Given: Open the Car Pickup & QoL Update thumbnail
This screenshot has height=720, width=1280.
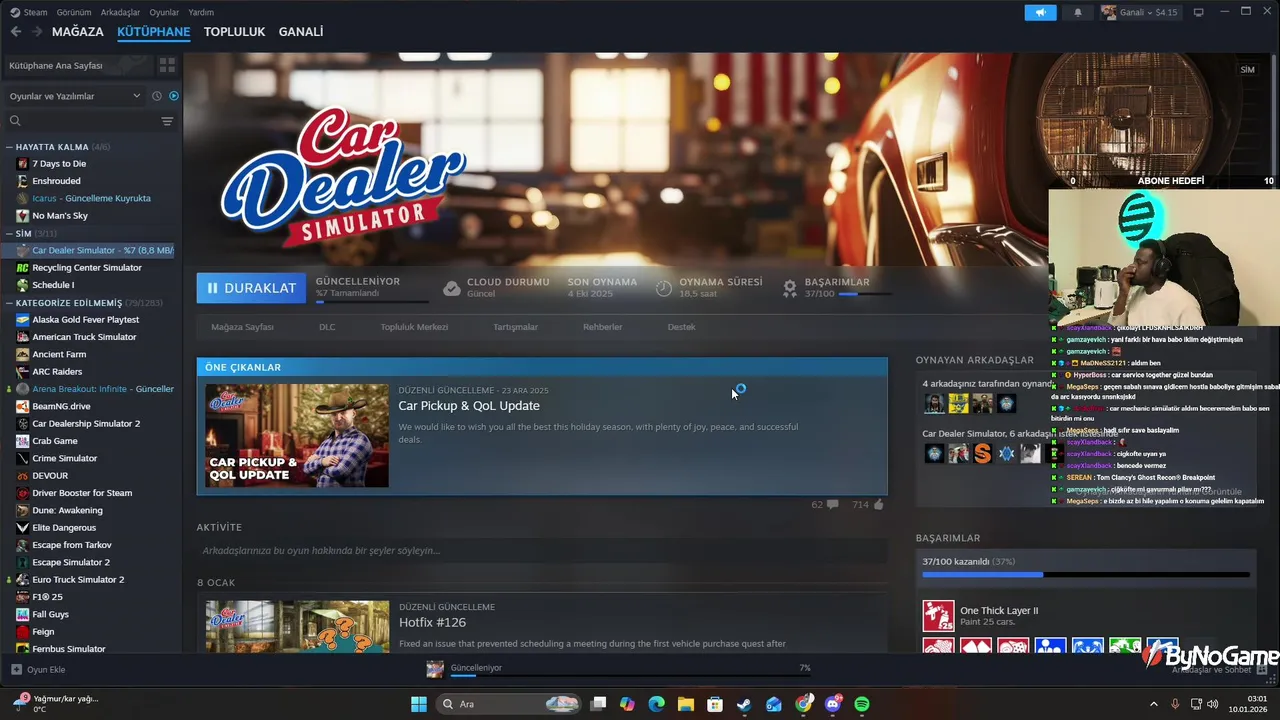Looking at the screenshot, I should click(297, 435).
